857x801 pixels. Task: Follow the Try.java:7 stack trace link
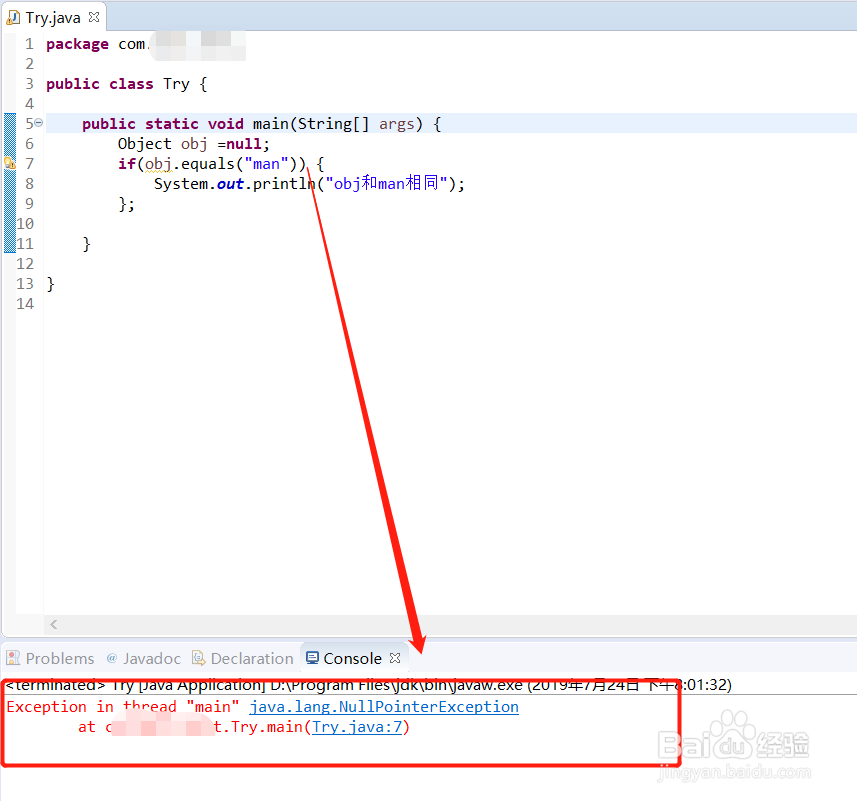pyautogui.click(x=357, y=727)
